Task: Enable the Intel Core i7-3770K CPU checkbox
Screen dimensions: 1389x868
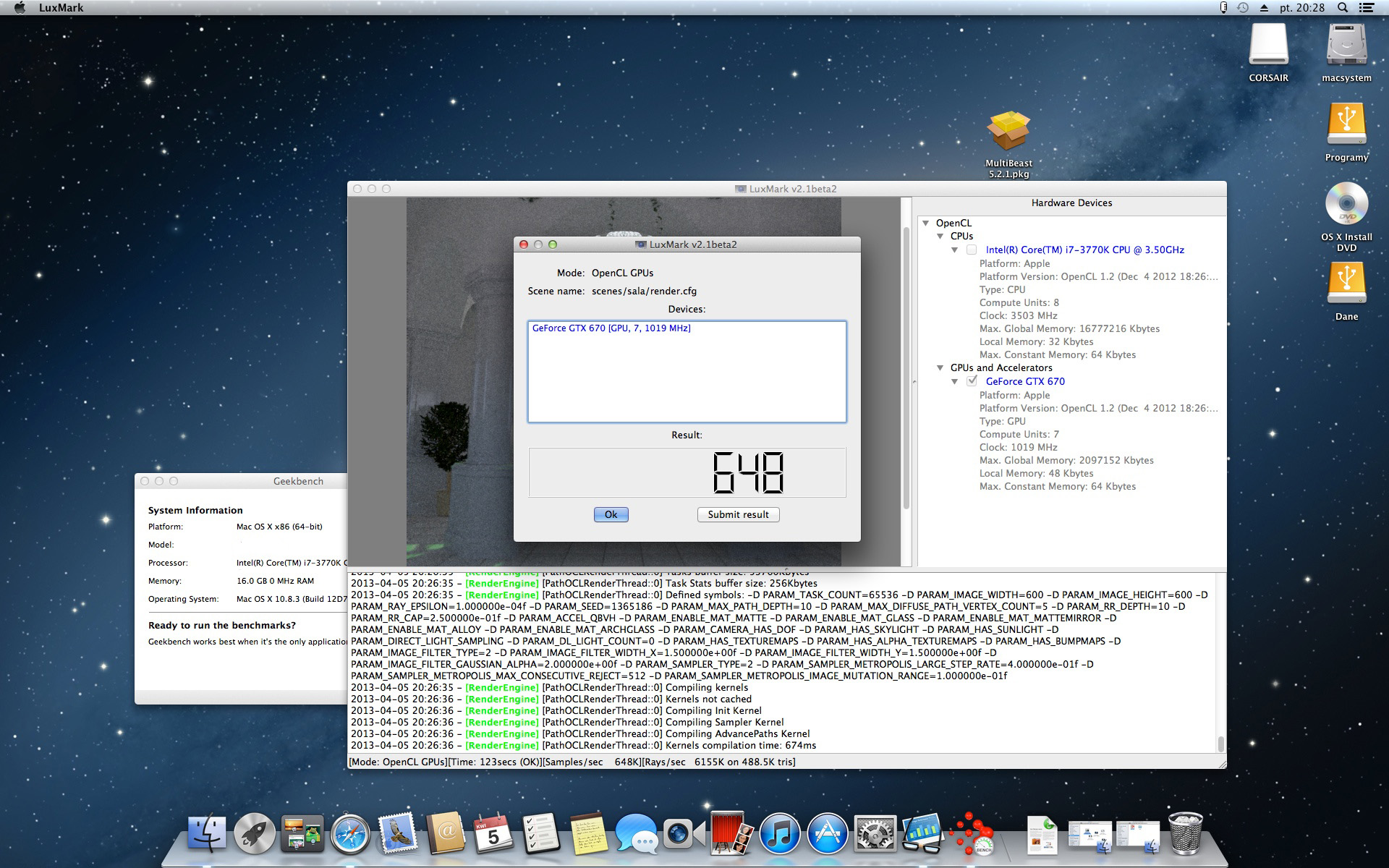Action: pos(972,250)
